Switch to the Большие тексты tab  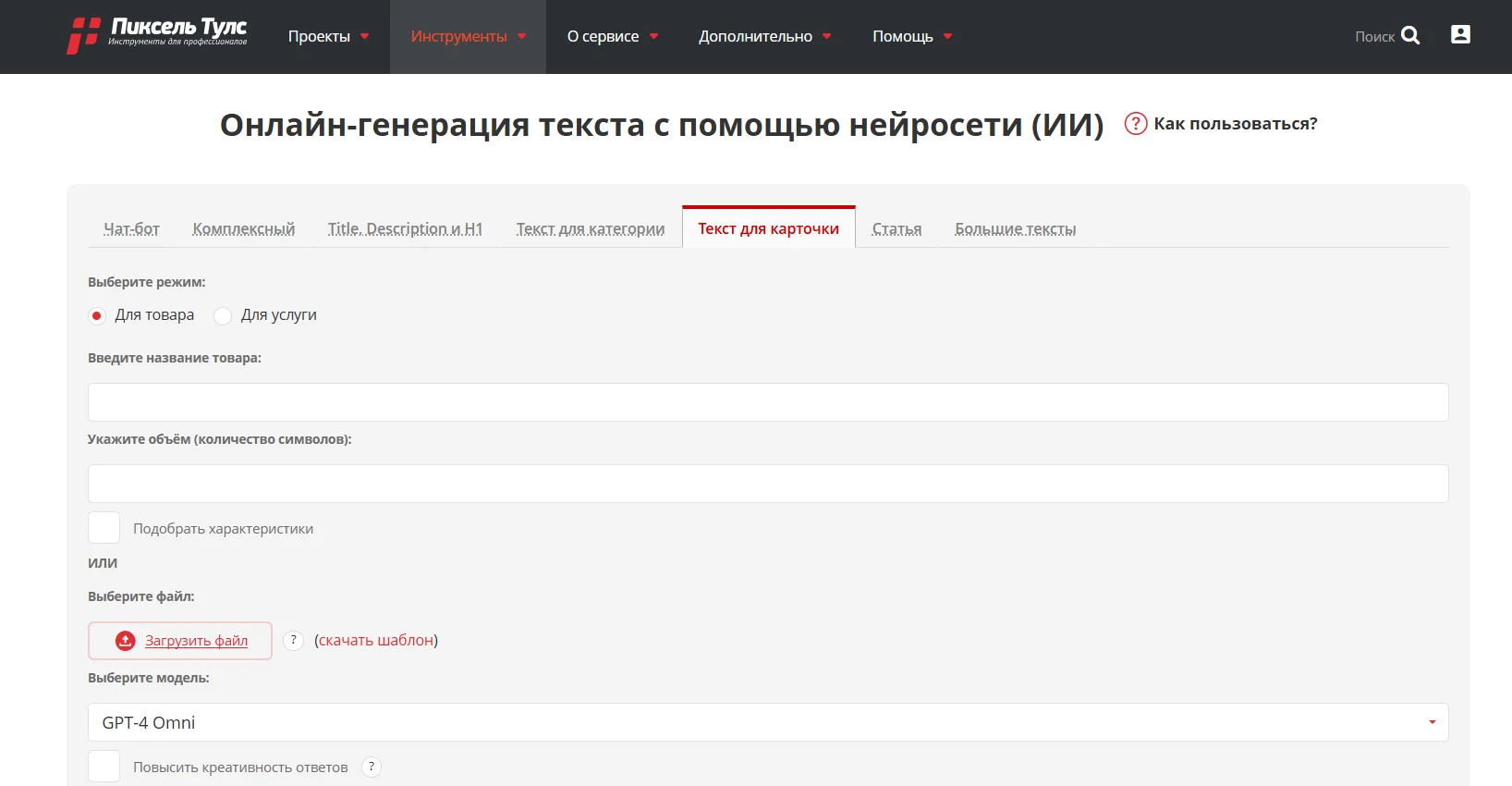tap(1016, 228)
